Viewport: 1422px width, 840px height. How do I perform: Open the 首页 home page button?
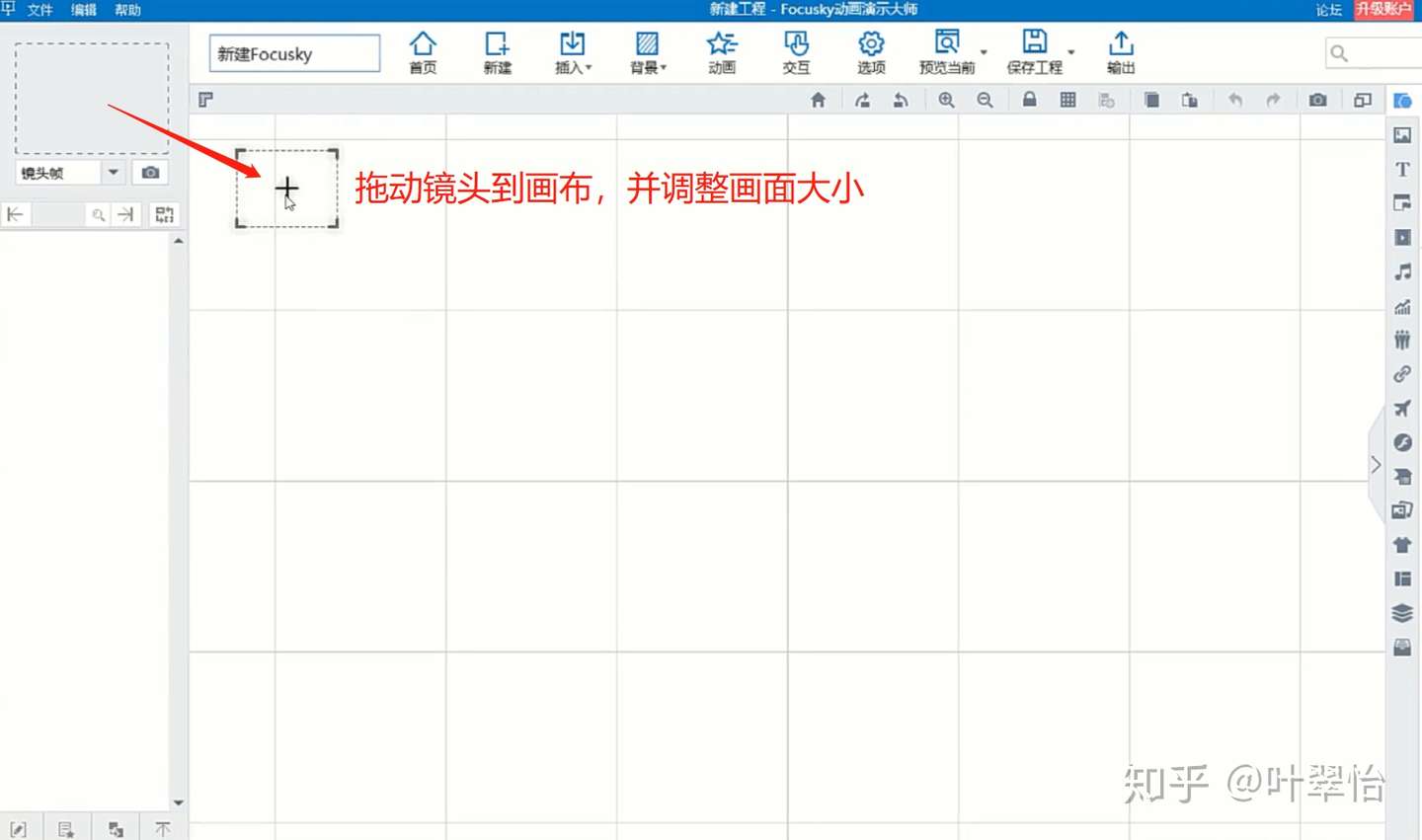[423, 52]
